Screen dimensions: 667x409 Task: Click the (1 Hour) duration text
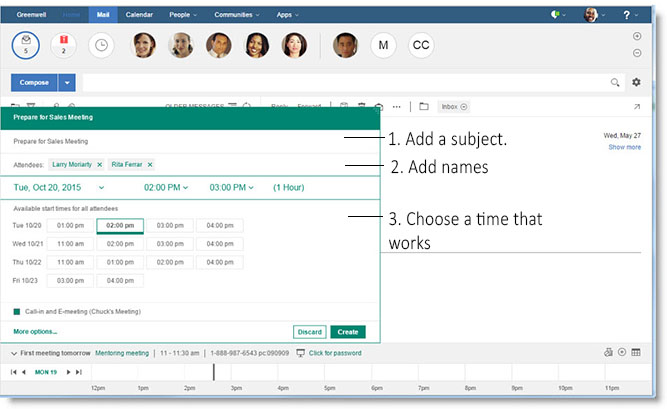[x=288, y=188]
